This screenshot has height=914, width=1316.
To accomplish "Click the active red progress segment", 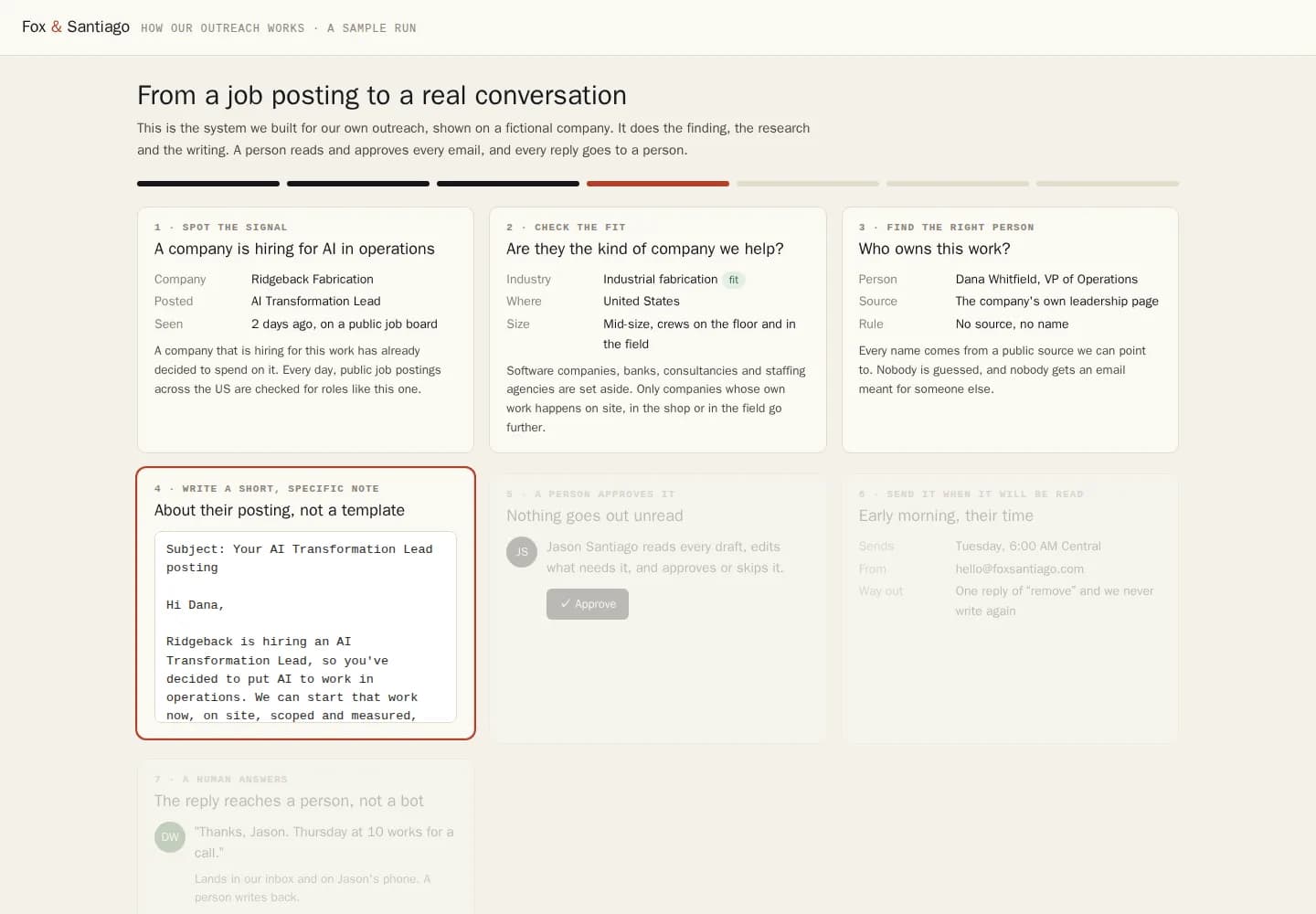I will (658, 184).
